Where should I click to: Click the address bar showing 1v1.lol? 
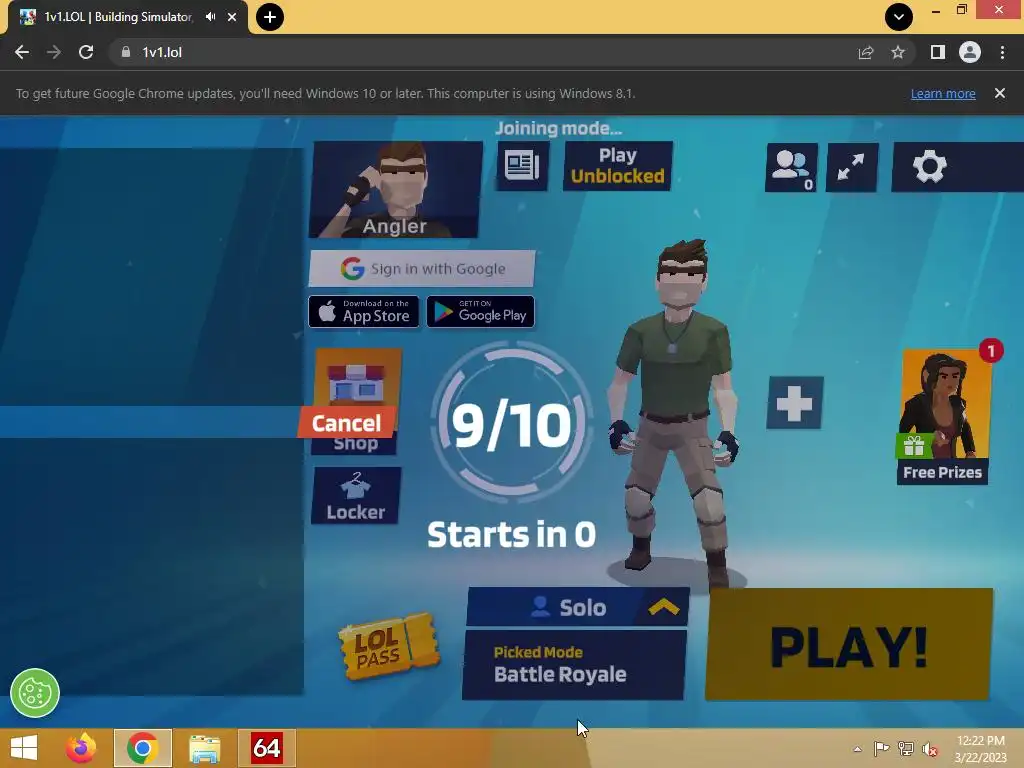point(483,52)
